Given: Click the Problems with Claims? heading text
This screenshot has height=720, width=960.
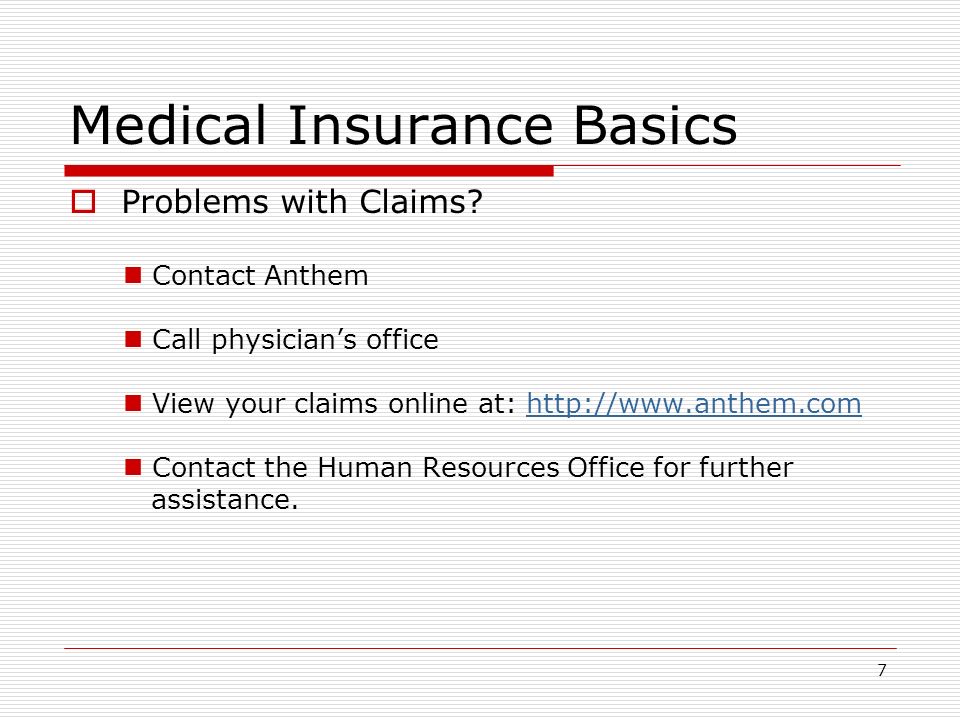Looking at the screenshot, I should [302, 202].
